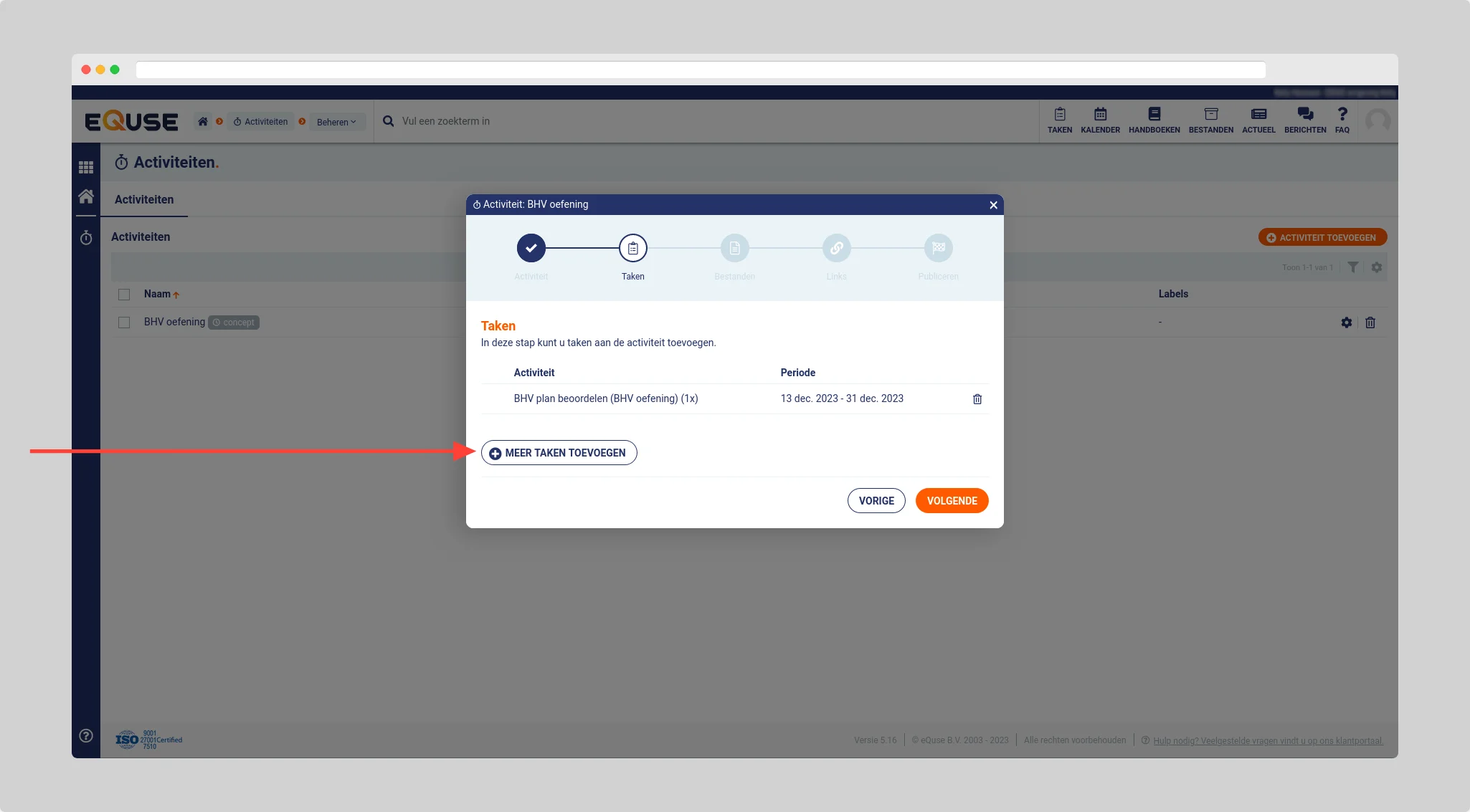Go to the Taken wizard step
The image size is (1470, 812).
click(632, 249)
